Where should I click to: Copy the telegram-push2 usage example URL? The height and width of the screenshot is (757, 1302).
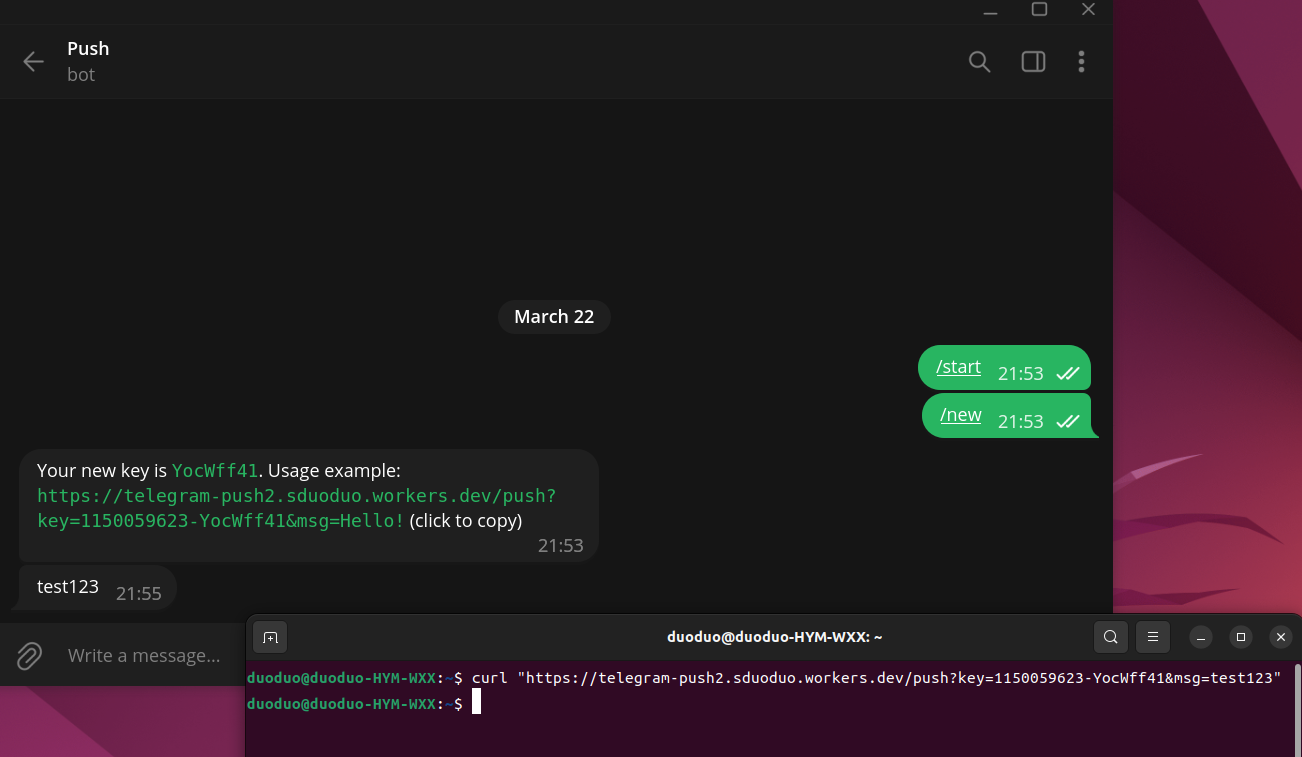tap(296, 508)
